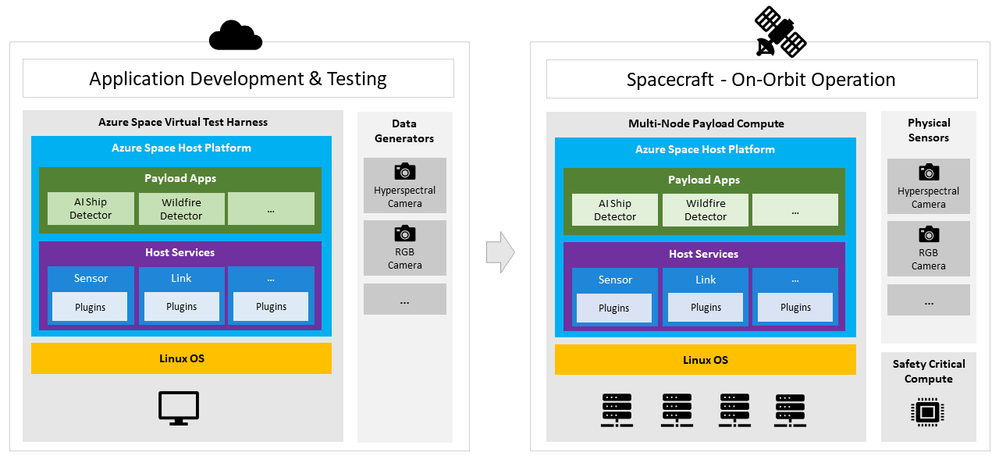Click Plugins box under Sensor in spacecraft panel
Viewport: 999px width, 460px height.
(x=614, y=308)
